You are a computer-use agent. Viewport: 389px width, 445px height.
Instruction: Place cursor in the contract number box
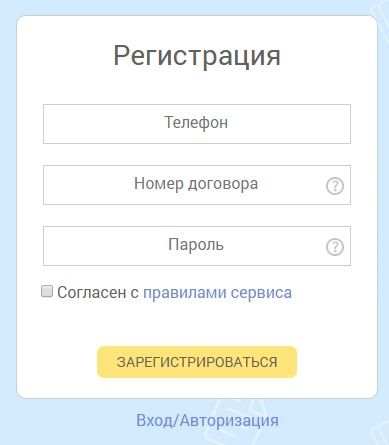click(x=197, y=185)
